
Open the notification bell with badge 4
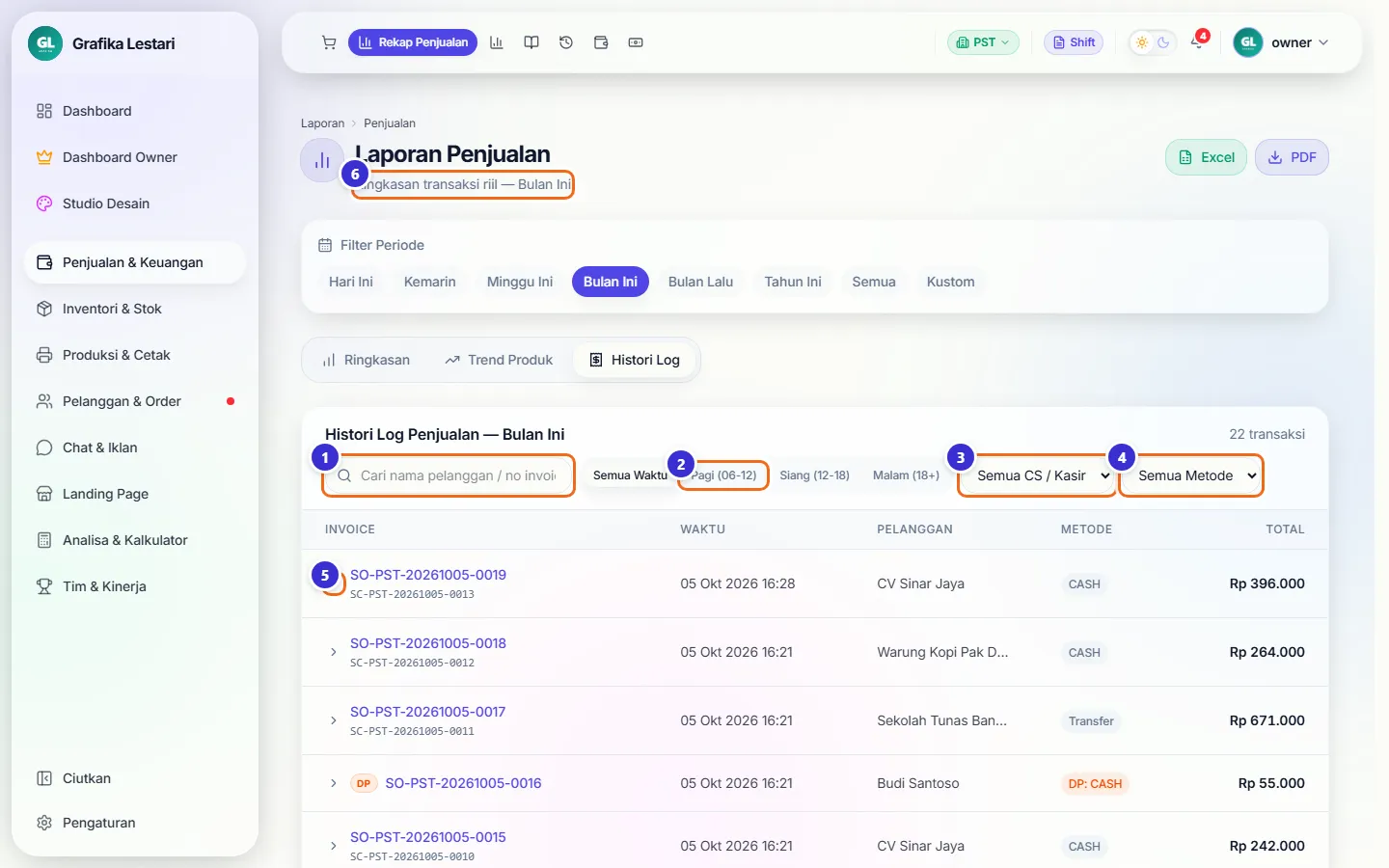coord(1198,42)
